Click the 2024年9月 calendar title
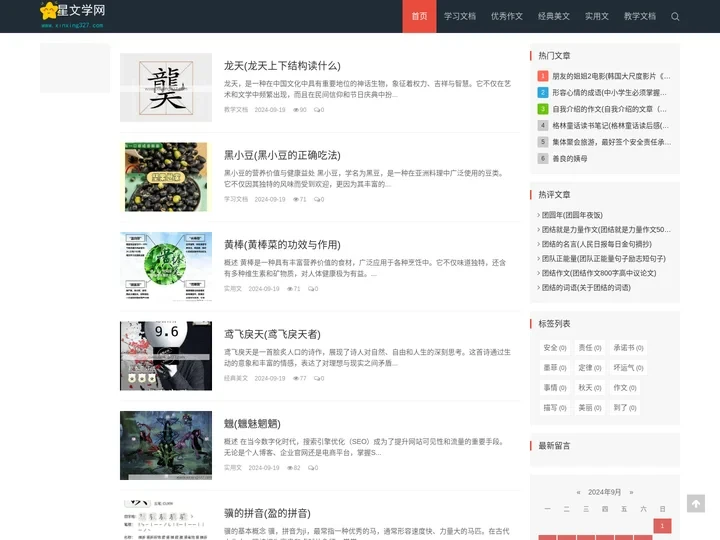 point(604,492)
